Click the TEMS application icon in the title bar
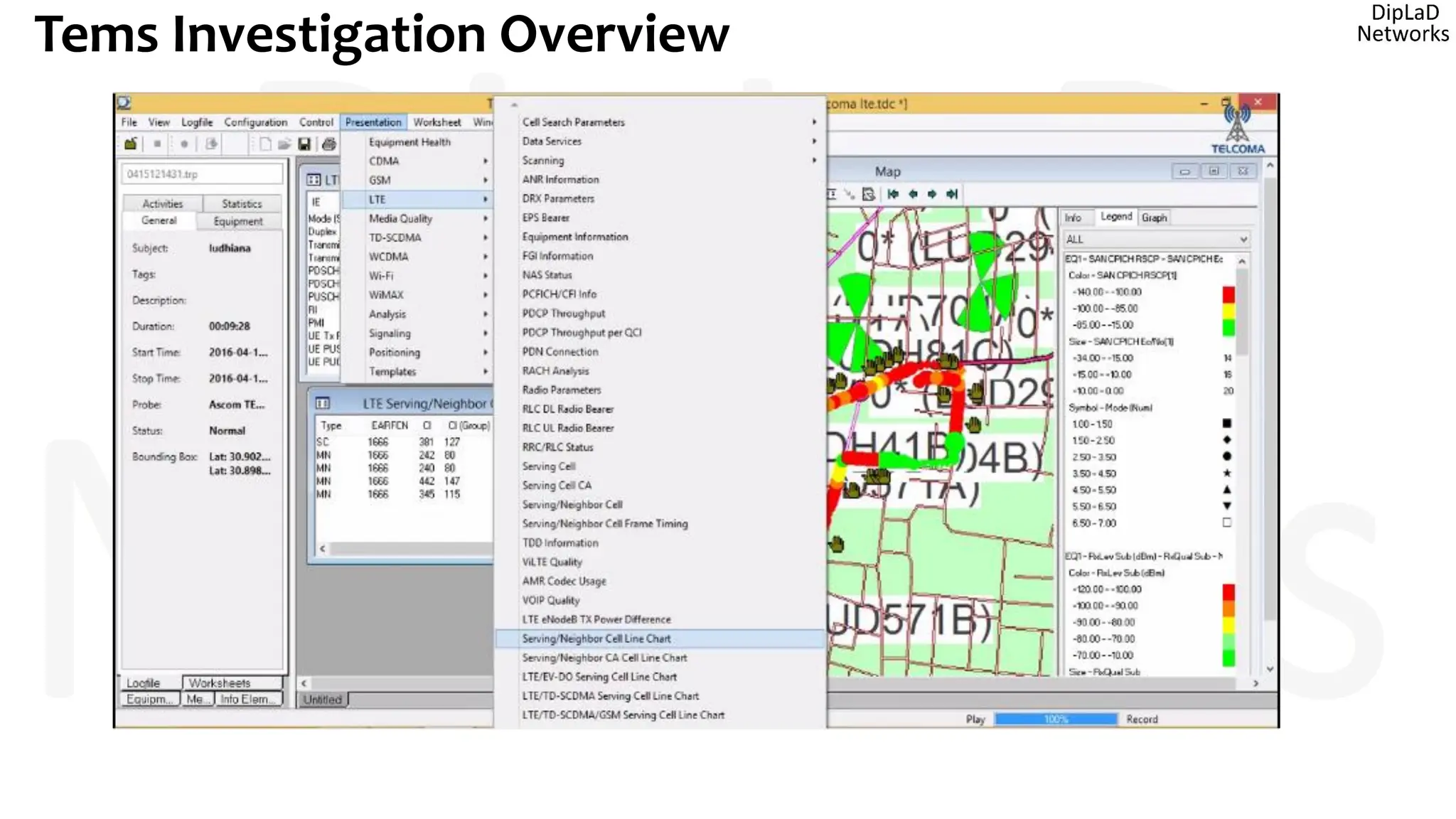Image resolution: width=1456 pixels, height=819 pixels. pos(124,103)
